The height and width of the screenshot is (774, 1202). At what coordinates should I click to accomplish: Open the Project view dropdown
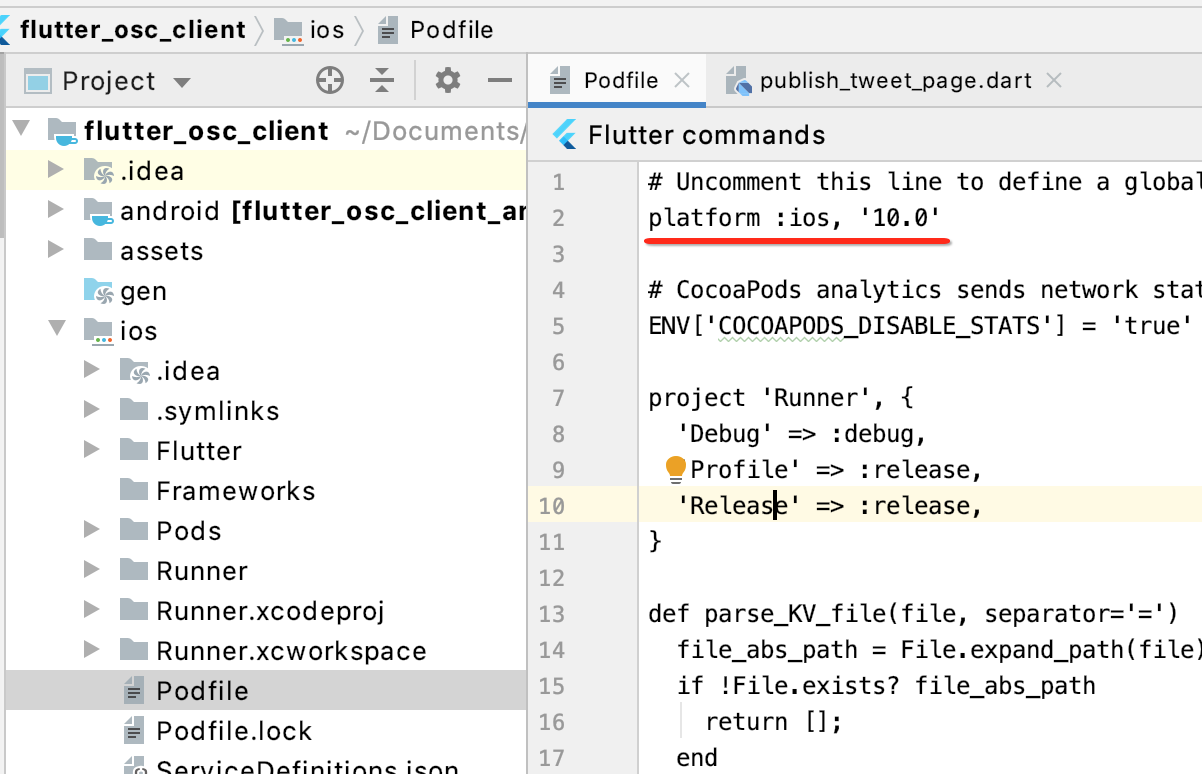click(x=181, y=82)
